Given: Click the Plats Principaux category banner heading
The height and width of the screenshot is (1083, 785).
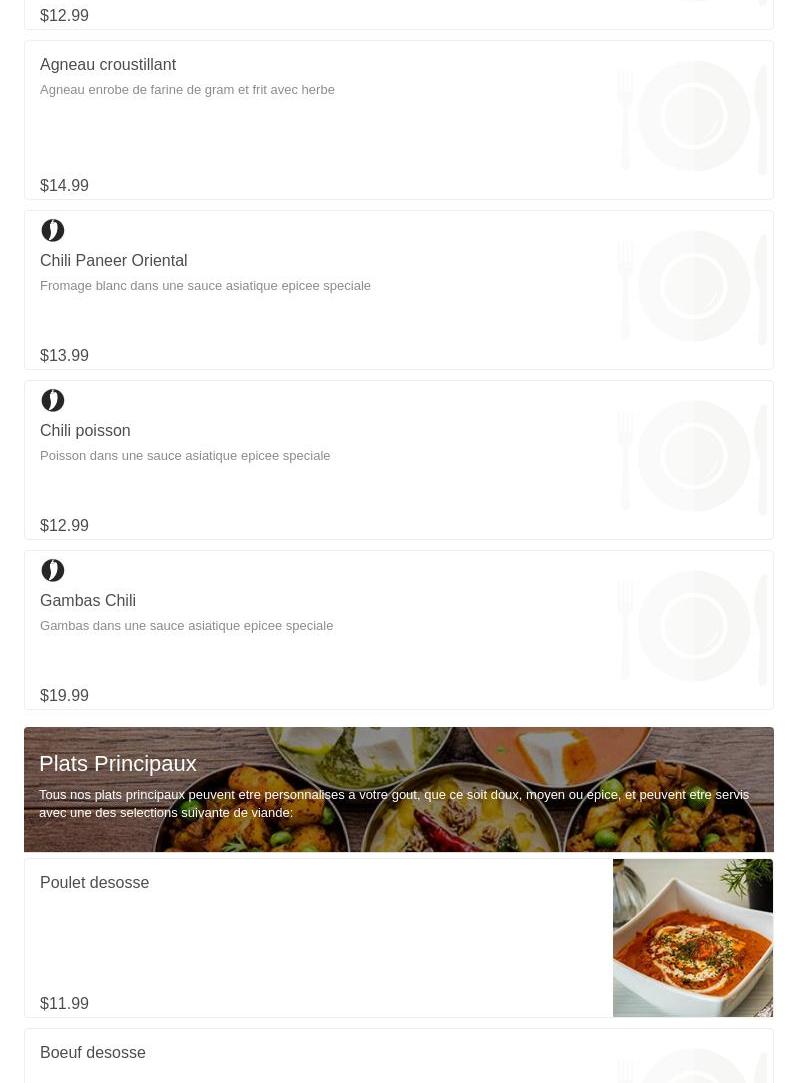Looking at the screenshot, I should [117, 763].
